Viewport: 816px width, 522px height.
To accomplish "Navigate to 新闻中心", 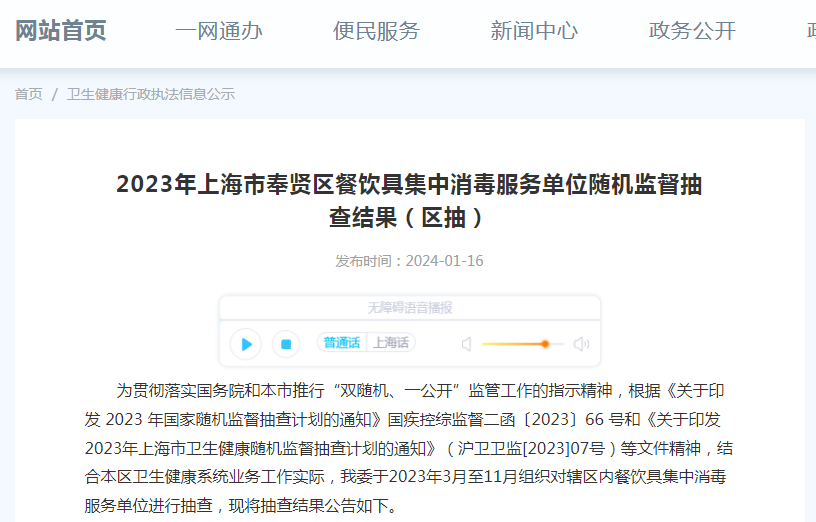I will pos(534,31).
